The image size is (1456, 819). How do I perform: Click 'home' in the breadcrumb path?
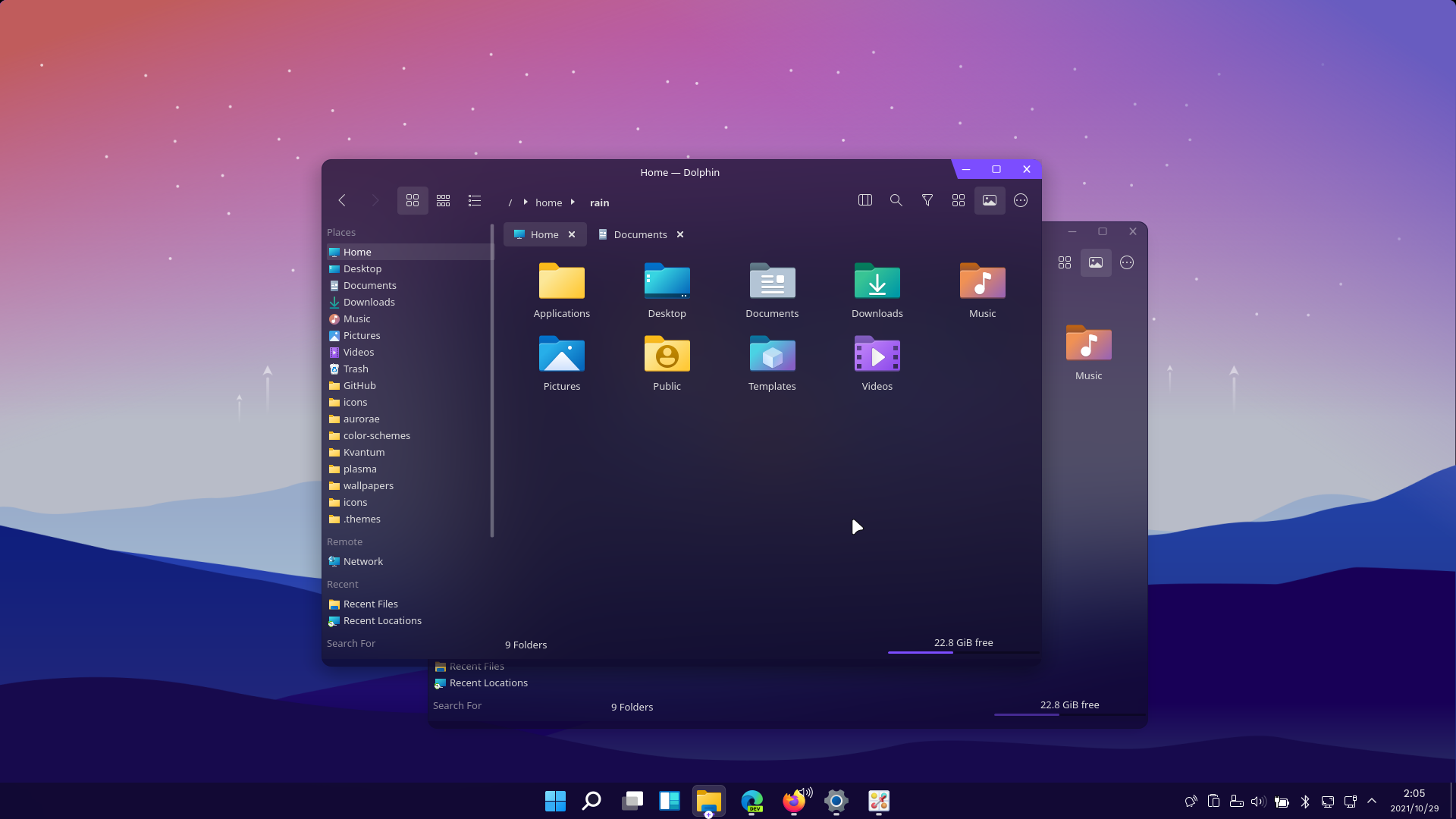point(549,202)
